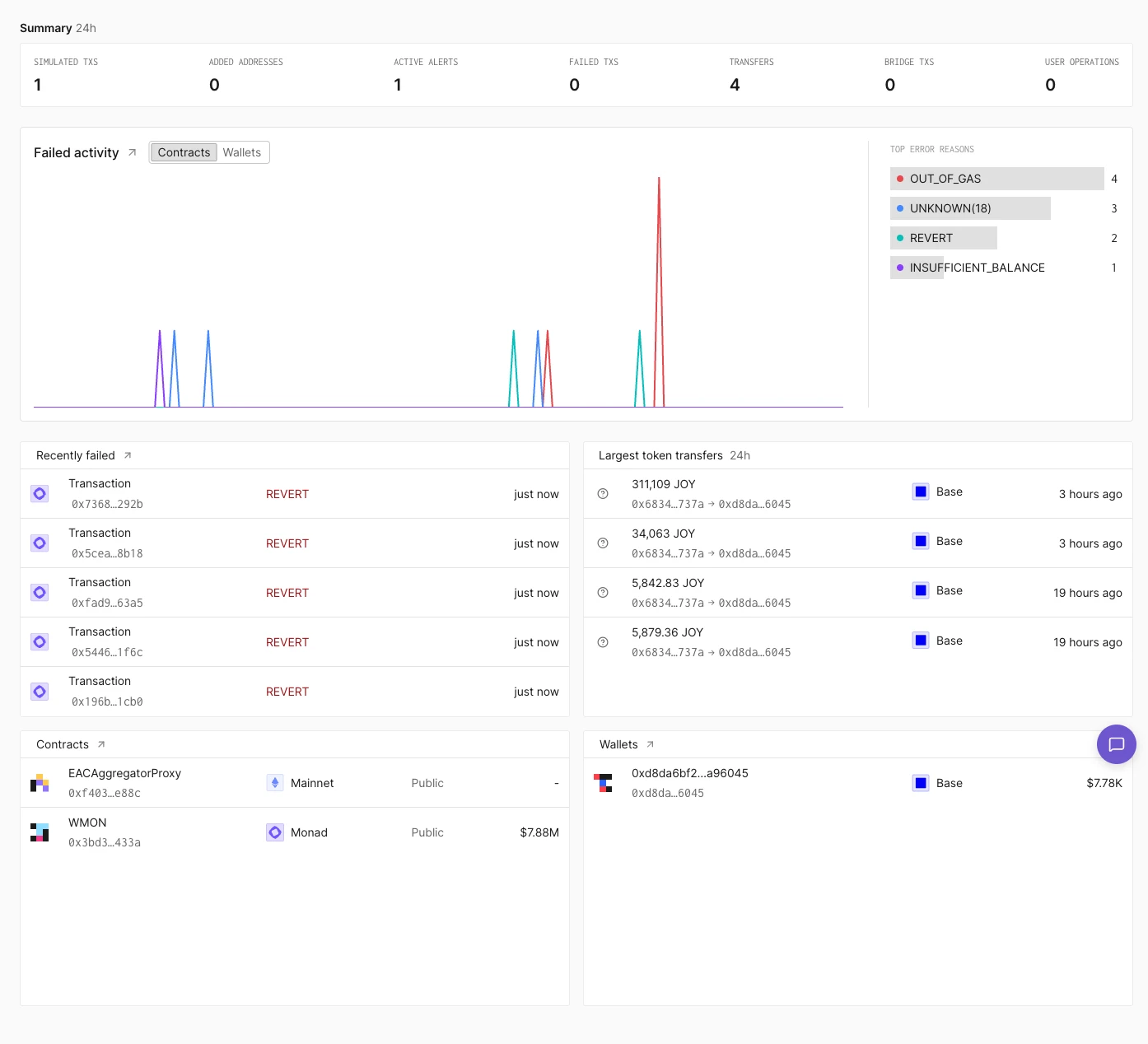Open Contracts section arrow icon
Image resolution: width=1148 pixels, height=1044 pixels.
pos(101,744)
